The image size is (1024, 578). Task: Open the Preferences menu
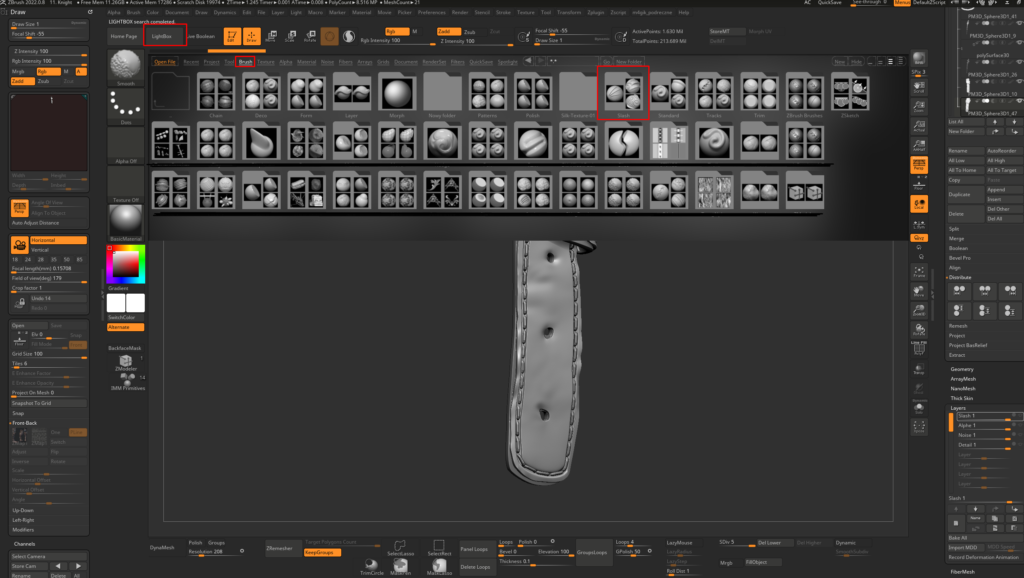pyautogui.click(x=432, y=12)
